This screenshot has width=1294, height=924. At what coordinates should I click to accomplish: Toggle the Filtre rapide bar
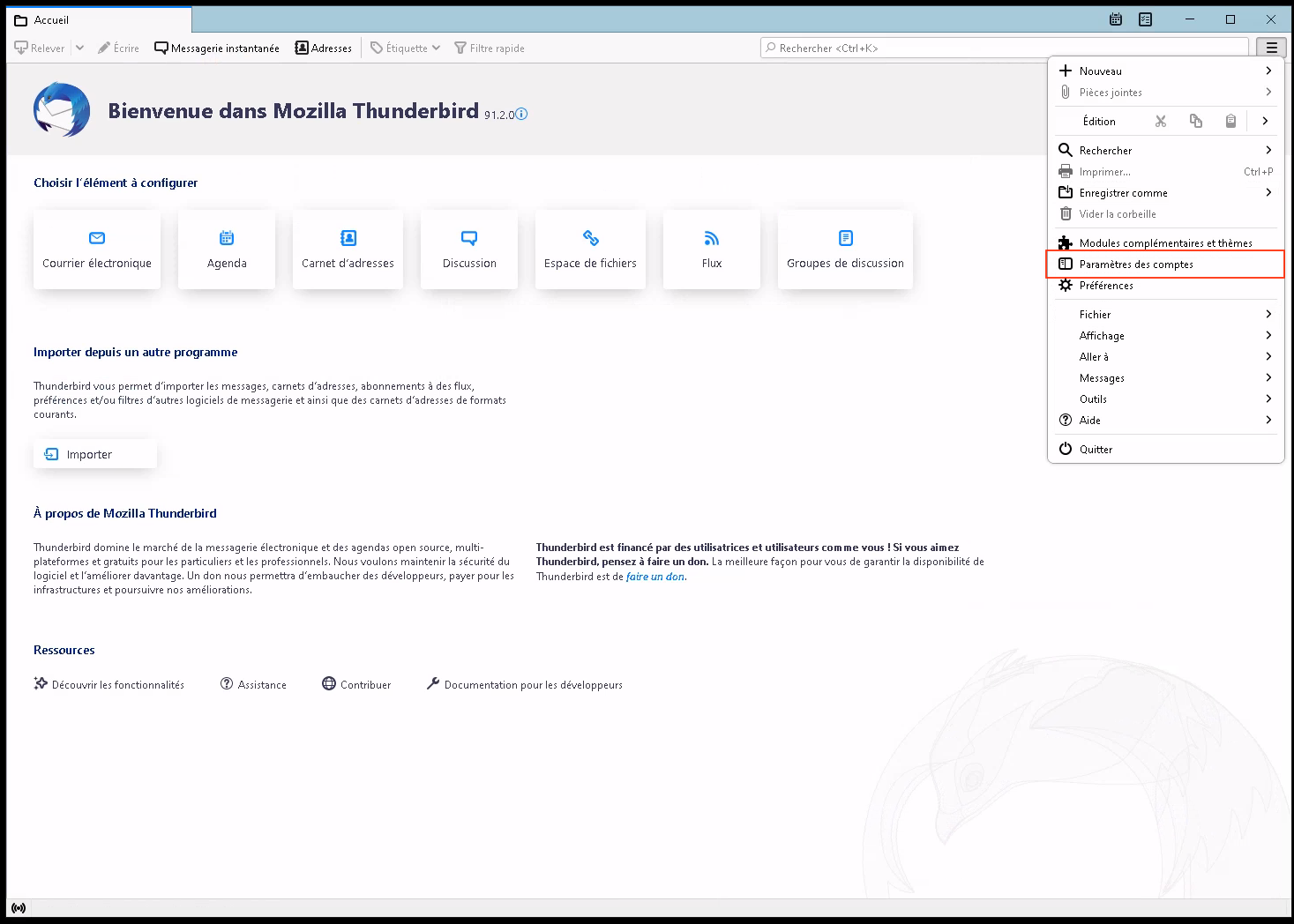[x=490, y=48]
